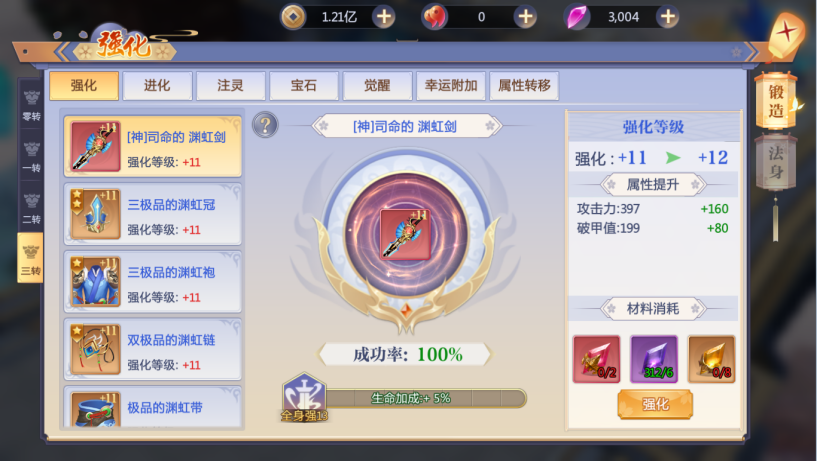Add purple gems with plus icon

tap(668, 17)
